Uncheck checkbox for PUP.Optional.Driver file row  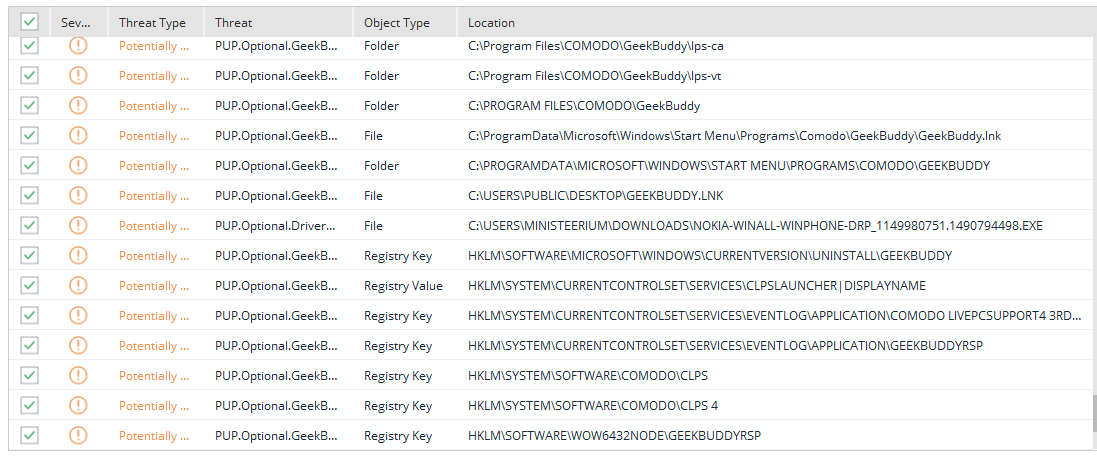tap(30, 226)
